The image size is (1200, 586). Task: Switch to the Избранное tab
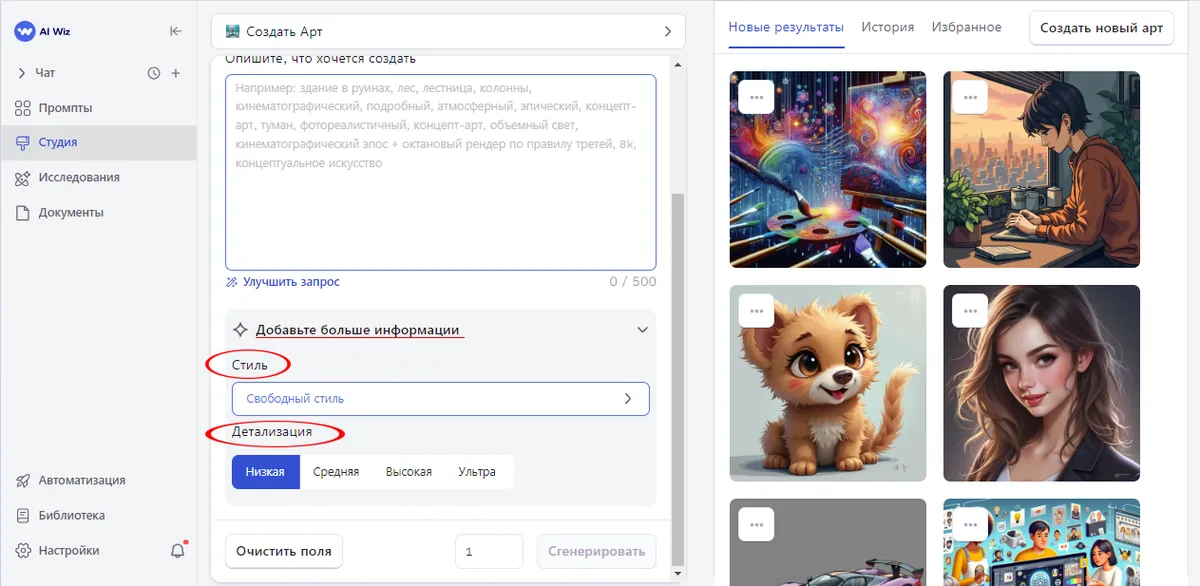tap(966, 27)
